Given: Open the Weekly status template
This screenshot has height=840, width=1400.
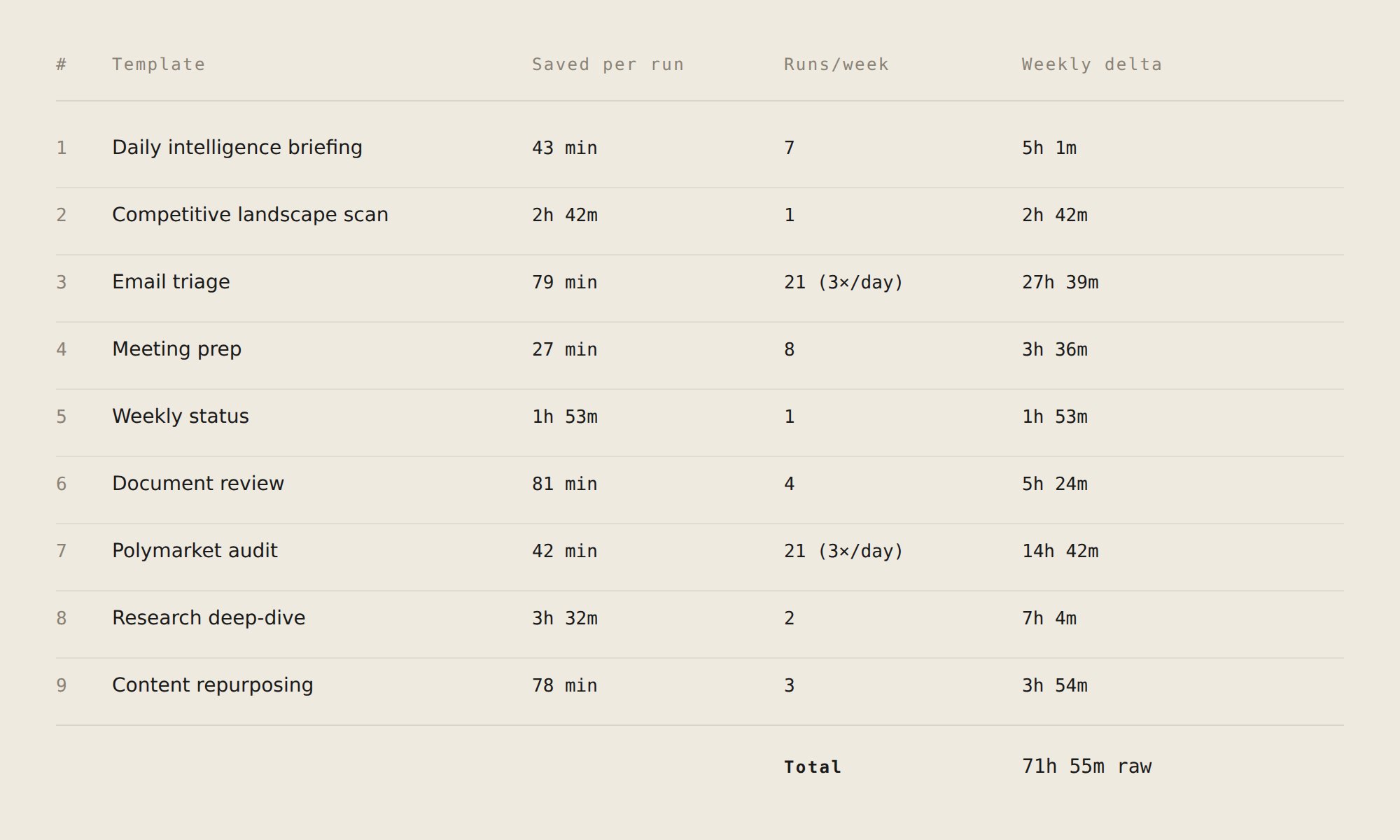Looking at the screenshot, I should click(181, 416).
